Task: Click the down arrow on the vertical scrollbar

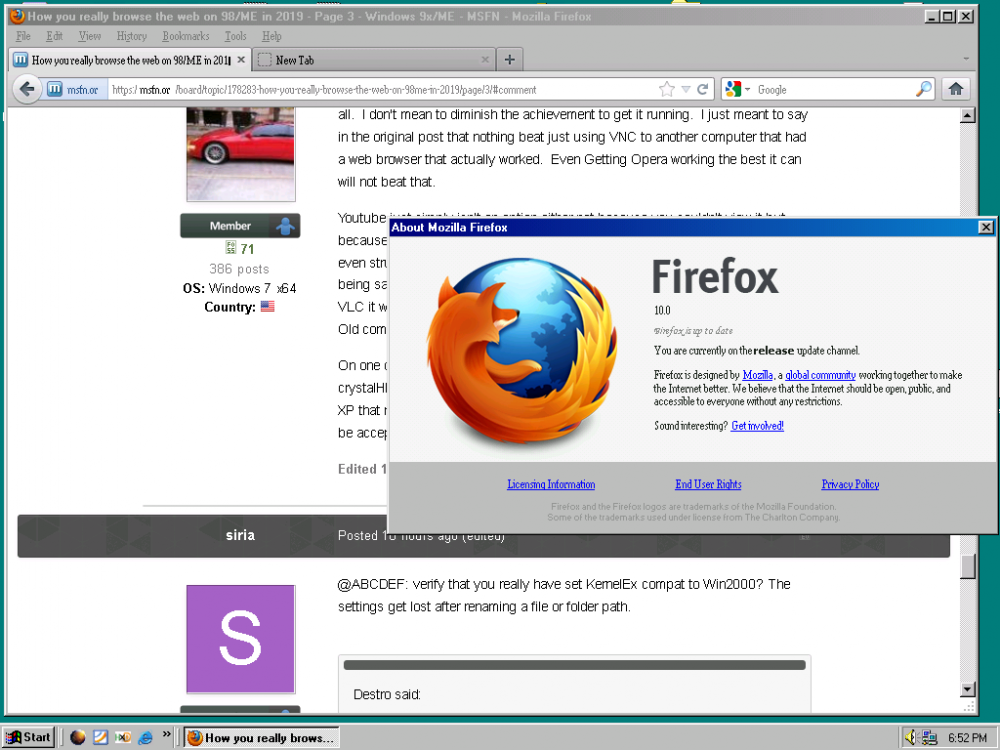Action: pyautogui.click(x=968, y=689)
